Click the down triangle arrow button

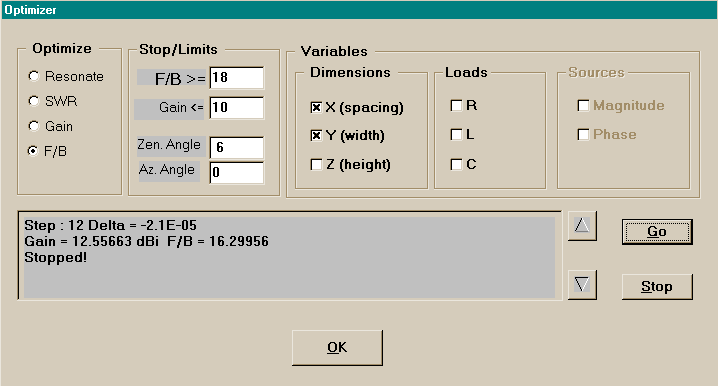pos(582,284)
